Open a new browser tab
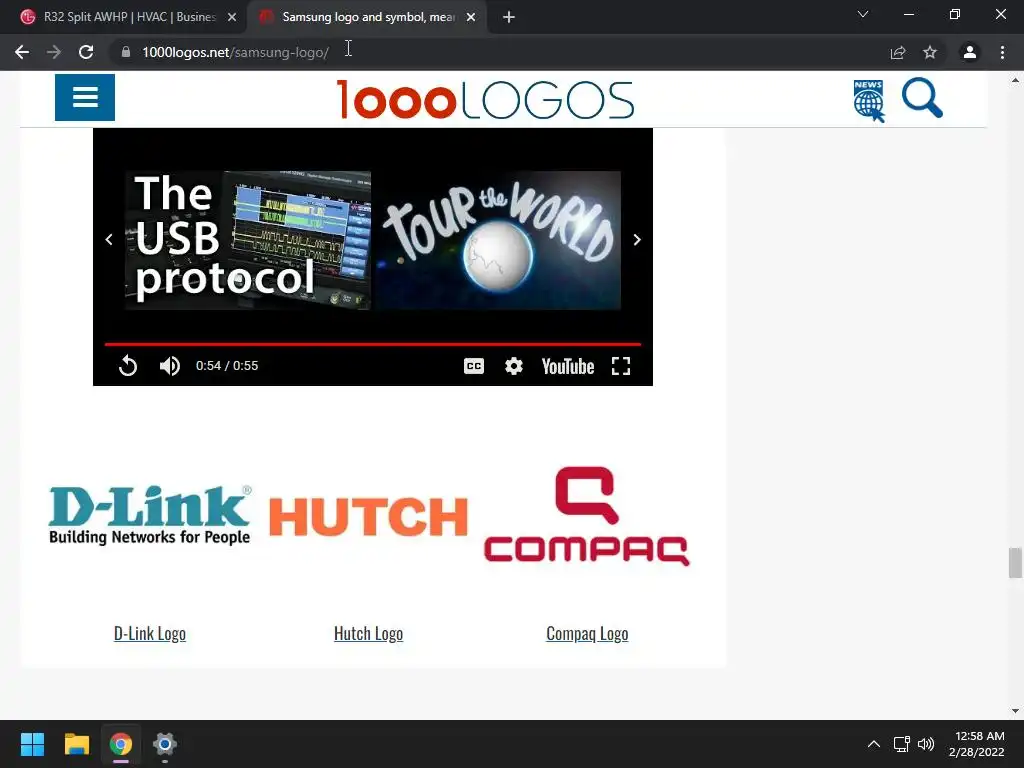Screen dimensions: 1024x768 coord(509,18)
